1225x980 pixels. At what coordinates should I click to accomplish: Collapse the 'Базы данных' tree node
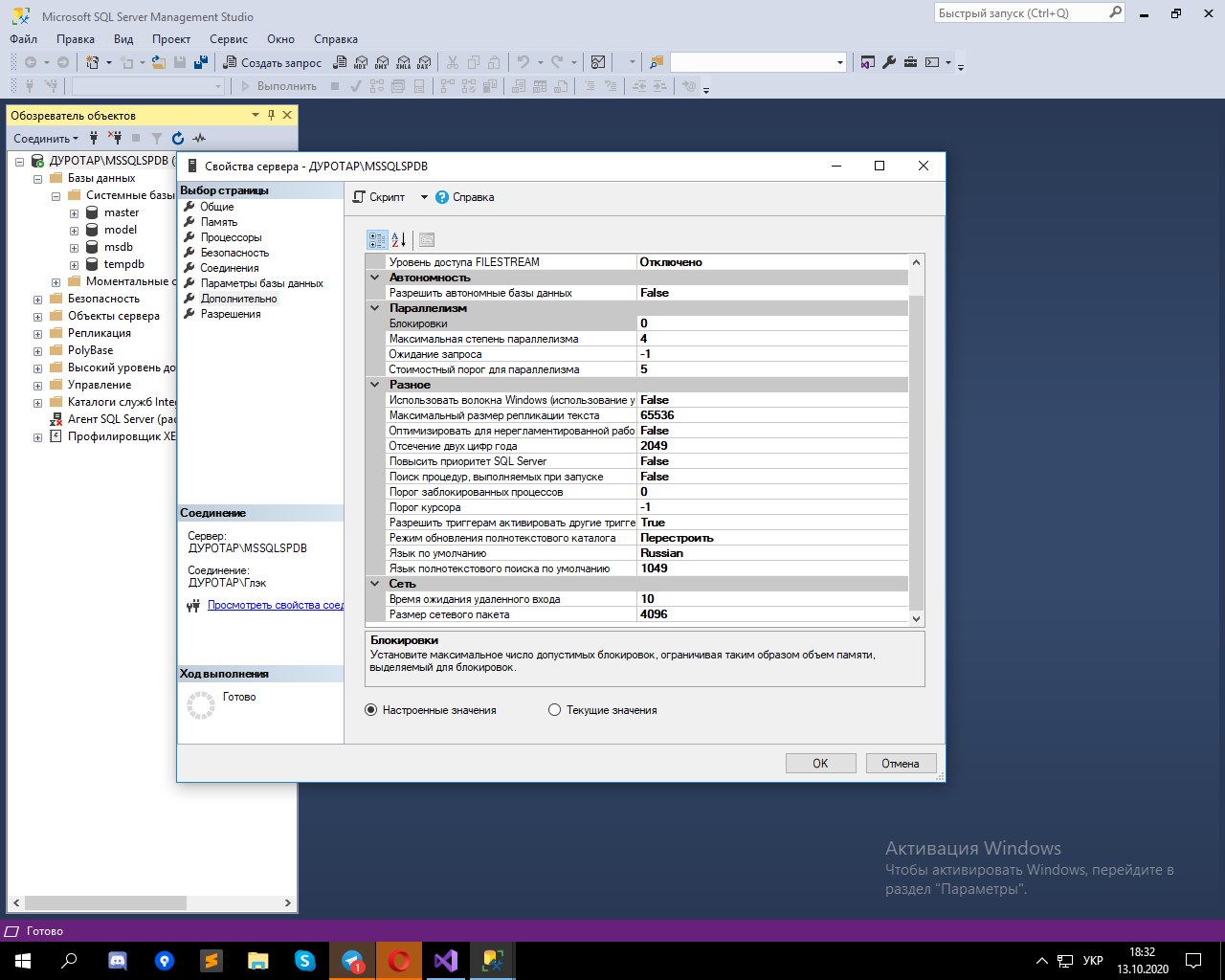(38, 179)
